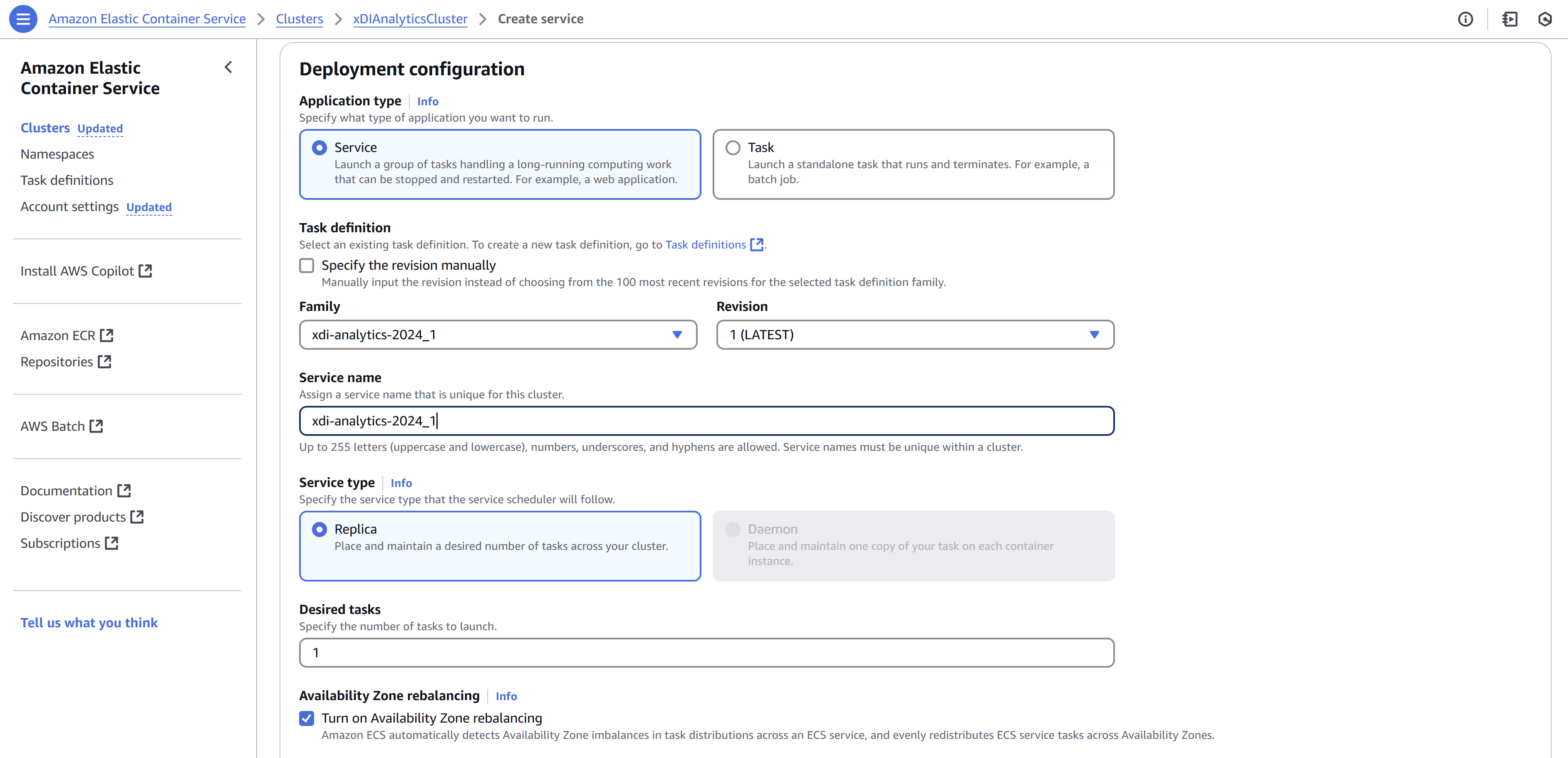Open the CloudShell panel icon in header
1568x758 pixels.
point(1510,19)
